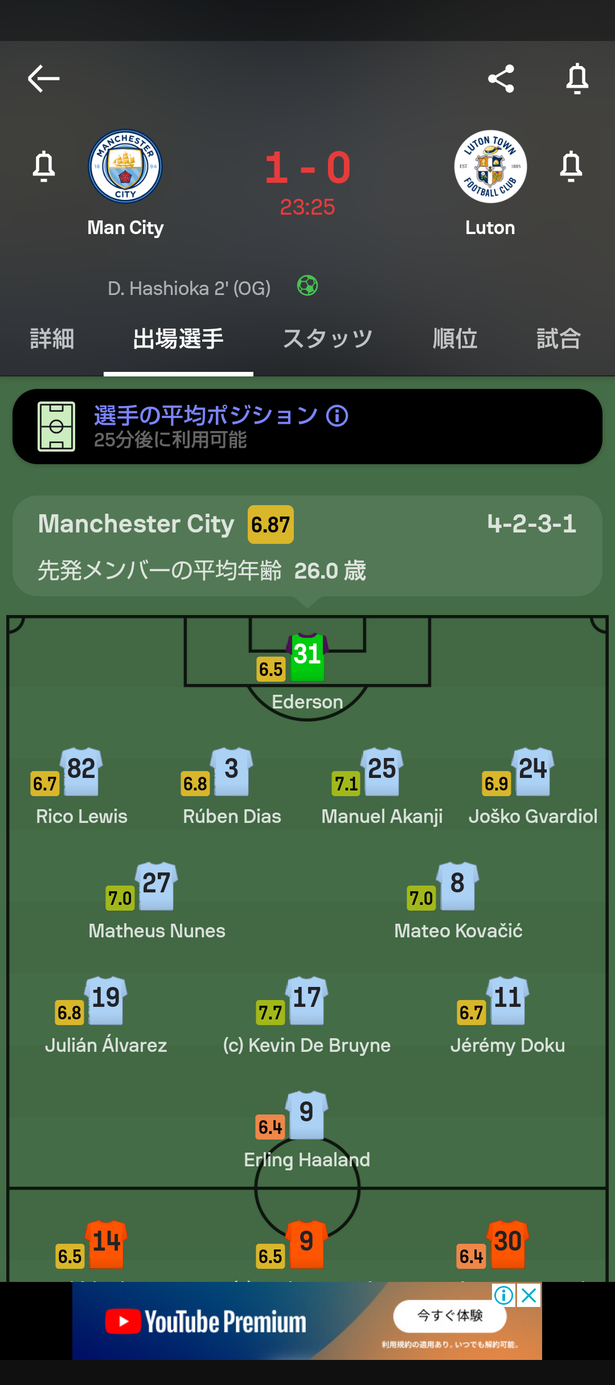Show info for average positions (i icon)
615x1385 pixels.
pos(337,415)
